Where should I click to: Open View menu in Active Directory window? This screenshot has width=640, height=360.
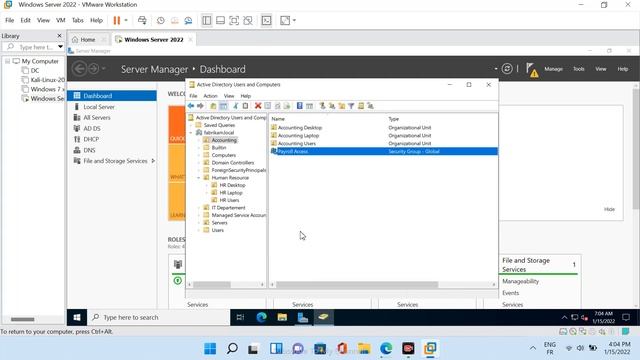229,96
